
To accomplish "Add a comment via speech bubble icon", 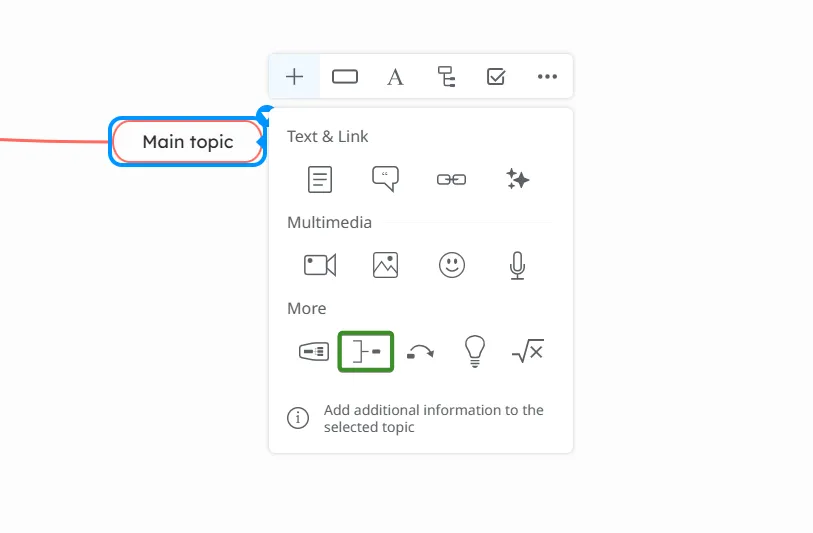I will click(385, 179).
